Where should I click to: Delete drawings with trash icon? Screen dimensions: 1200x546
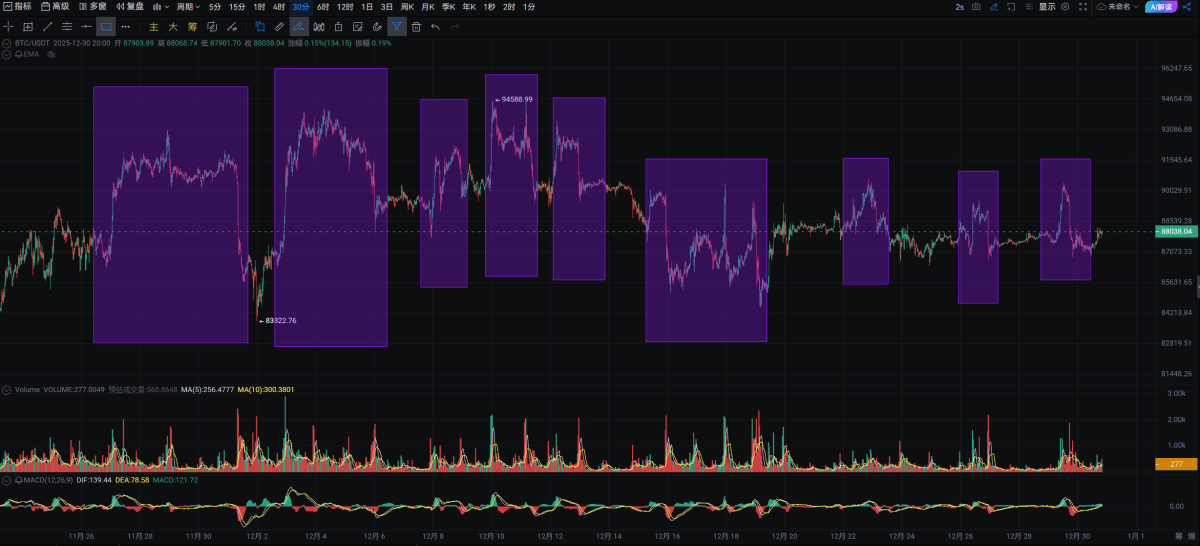(x=416, y=27)
